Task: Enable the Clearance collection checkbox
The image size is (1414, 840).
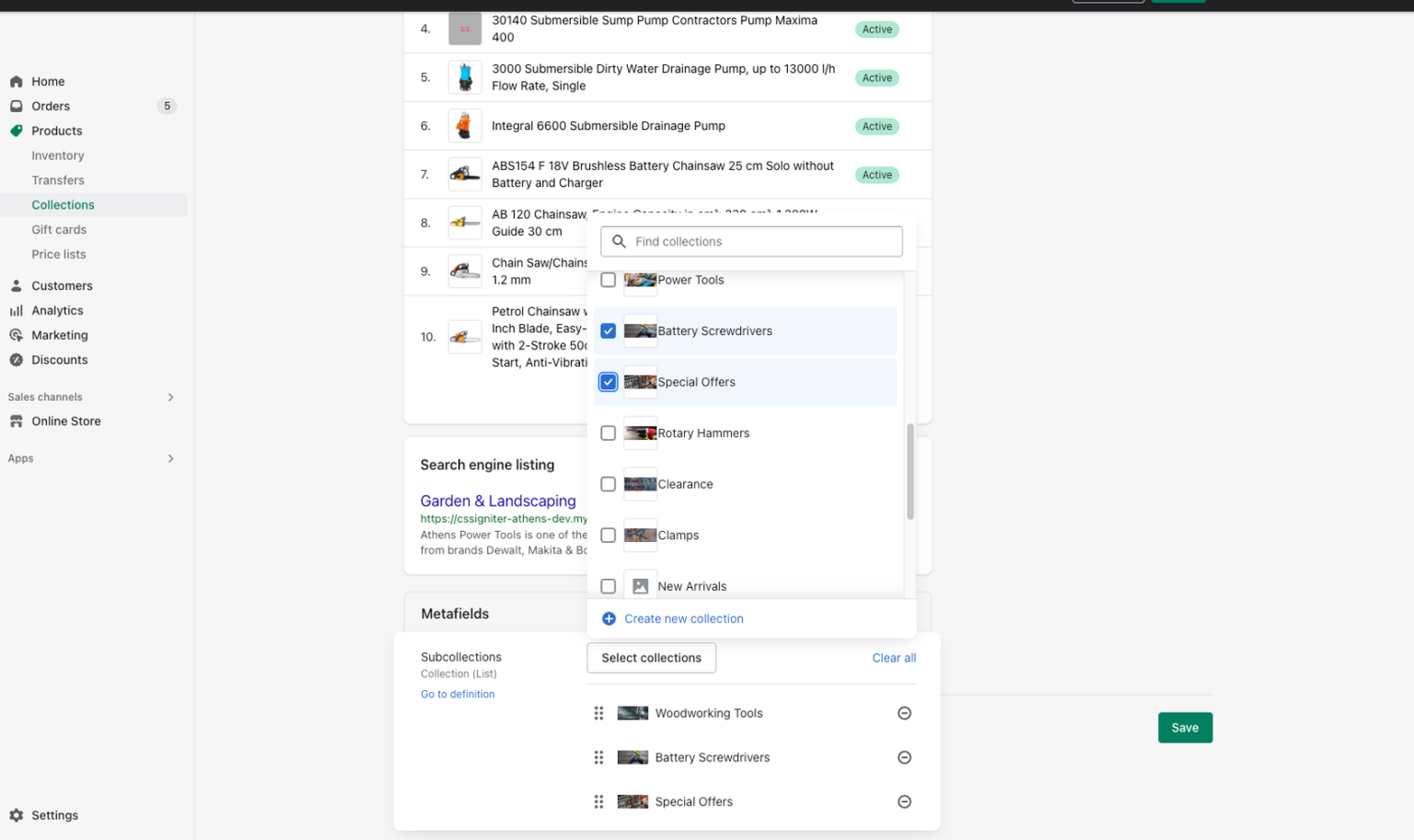Action: [608, 484]
